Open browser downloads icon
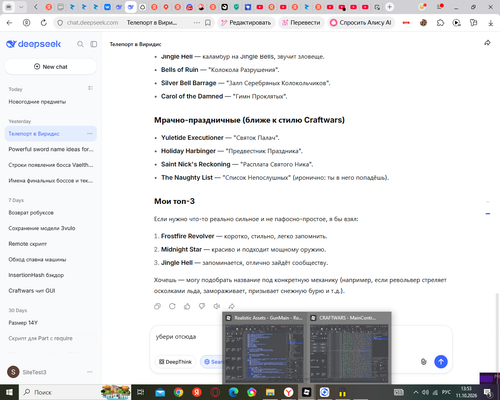This screenshot has height=400, width=500. [490, 23]
